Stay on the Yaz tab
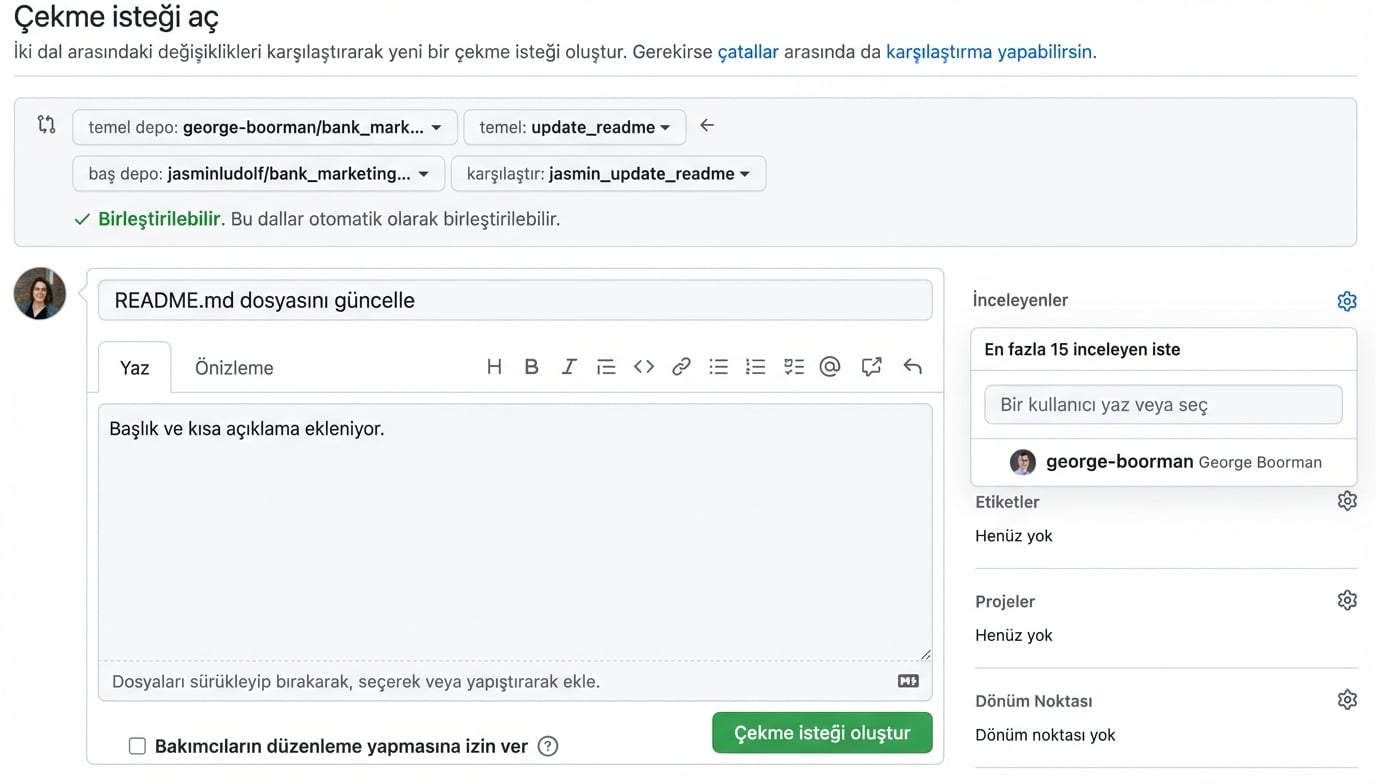The image size is (1376, 784). pyautogui.click(x=133, y=367)
